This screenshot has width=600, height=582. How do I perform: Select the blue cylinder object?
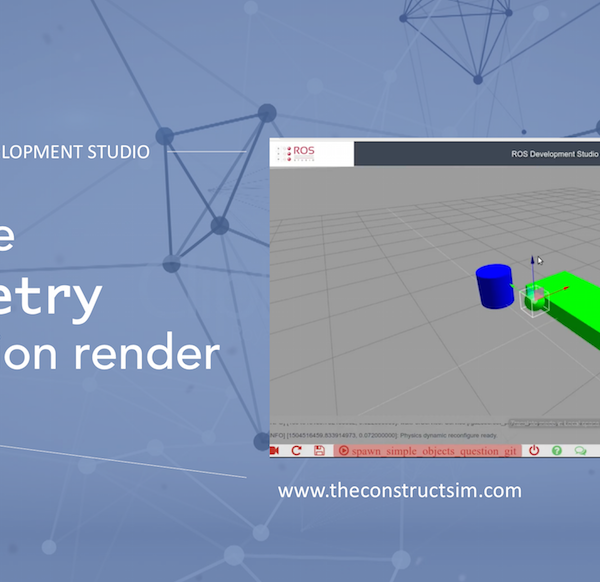492,287
